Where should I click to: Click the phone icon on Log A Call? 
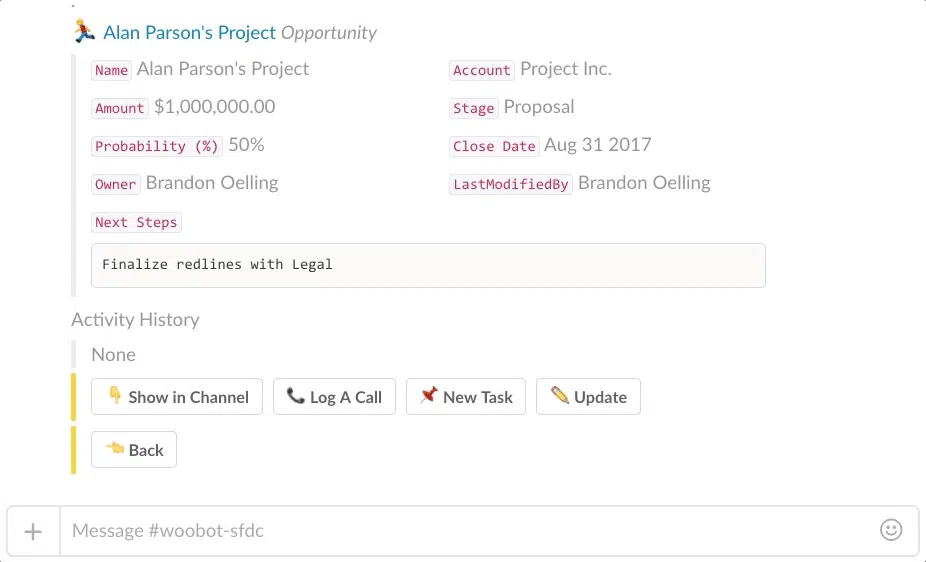click(x=295, y=395)
